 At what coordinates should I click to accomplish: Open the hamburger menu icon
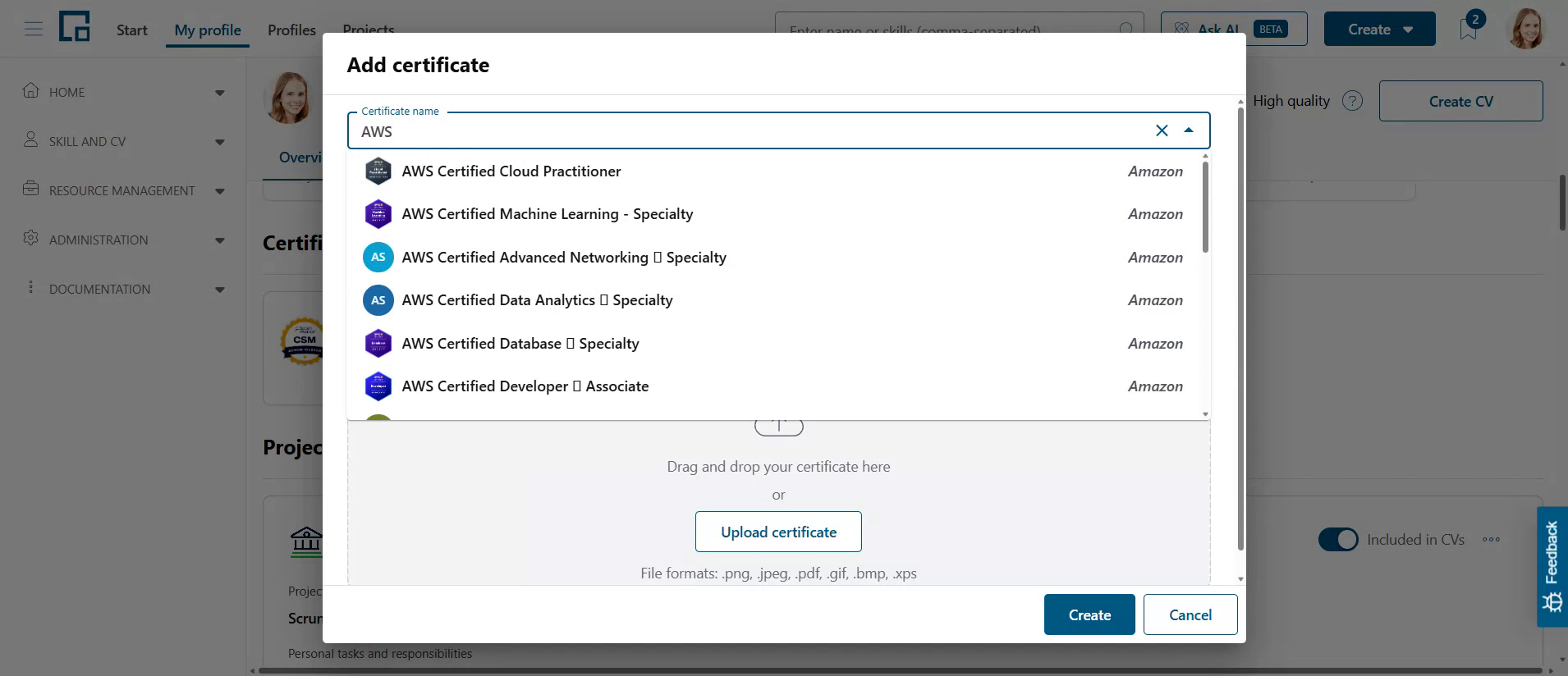34,30
